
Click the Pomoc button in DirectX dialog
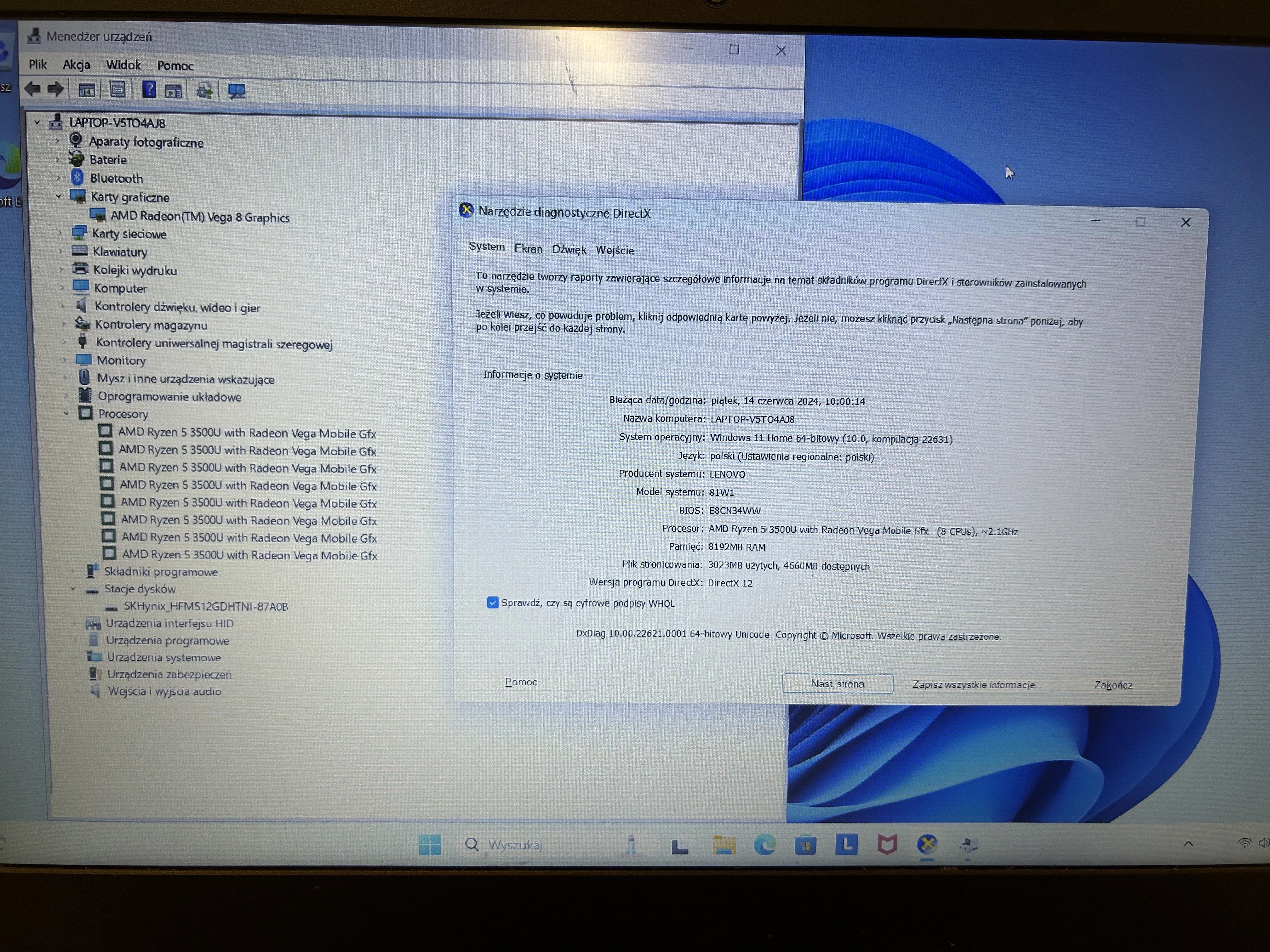point(521,682)
